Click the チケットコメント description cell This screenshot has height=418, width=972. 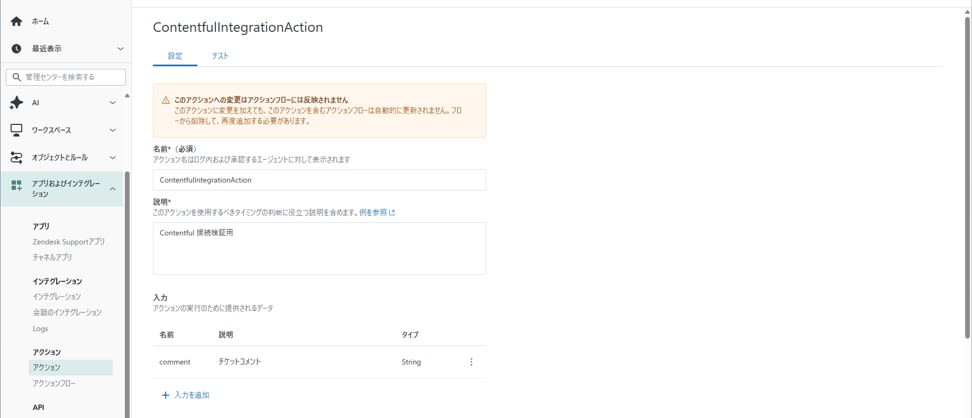point(239,362)
